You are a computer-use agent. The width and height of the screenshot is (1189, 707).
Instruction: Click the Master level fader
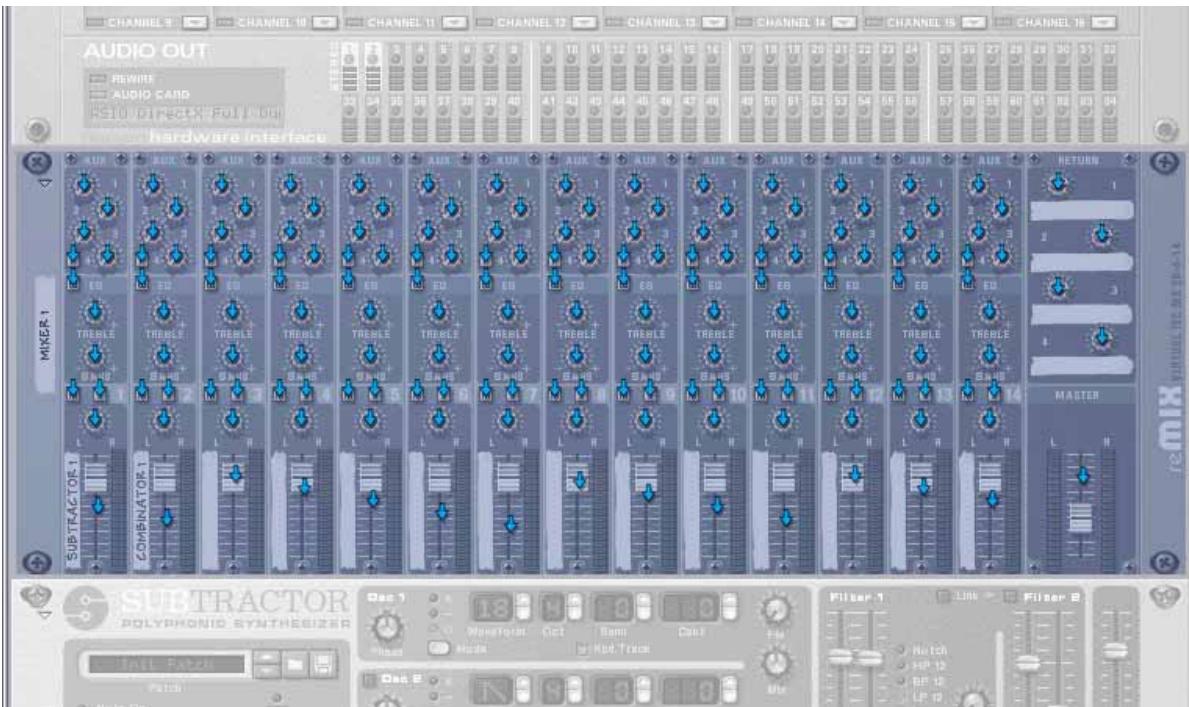pos(1081,517)
